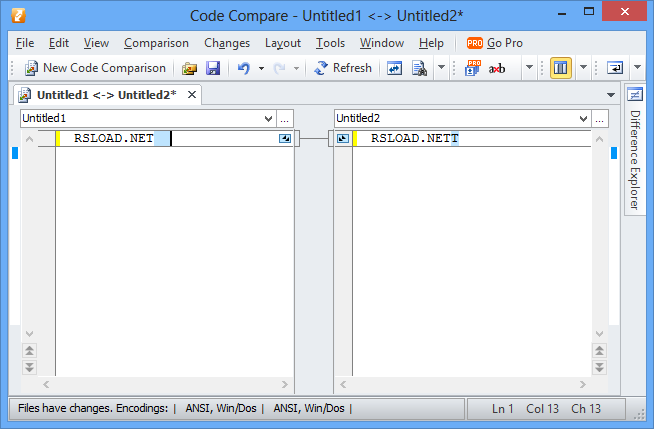Screen dimensions: 654x429
Task: Click the greyed redo arrow icon
Action: 279,68
